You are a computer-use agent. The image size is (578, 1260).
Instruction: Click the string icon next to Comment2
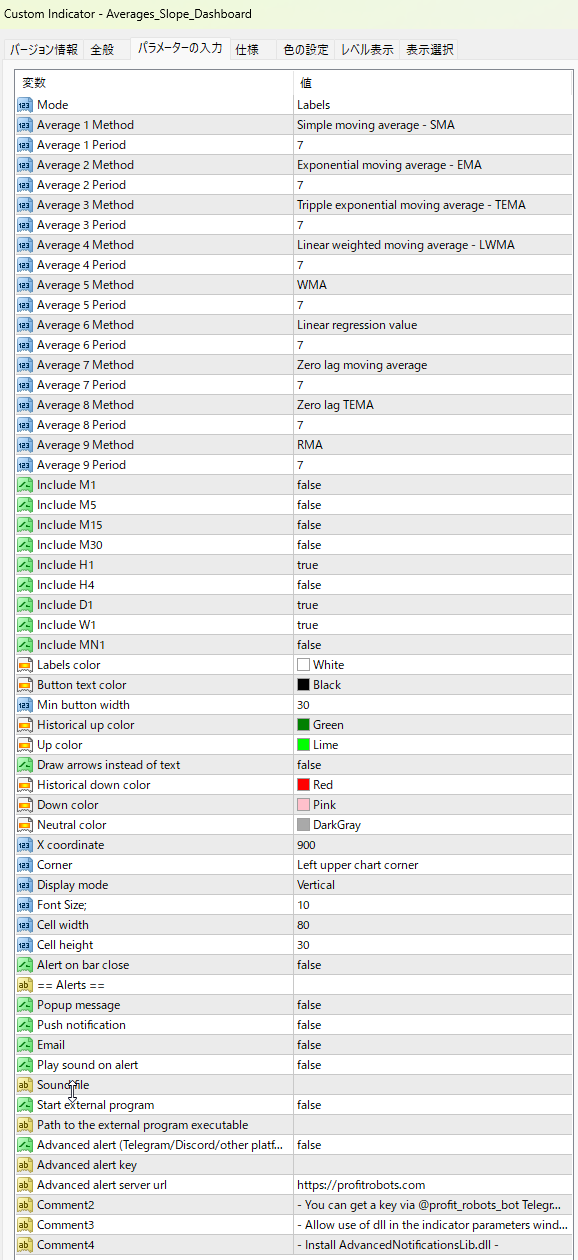click(x=25, y=1205)
